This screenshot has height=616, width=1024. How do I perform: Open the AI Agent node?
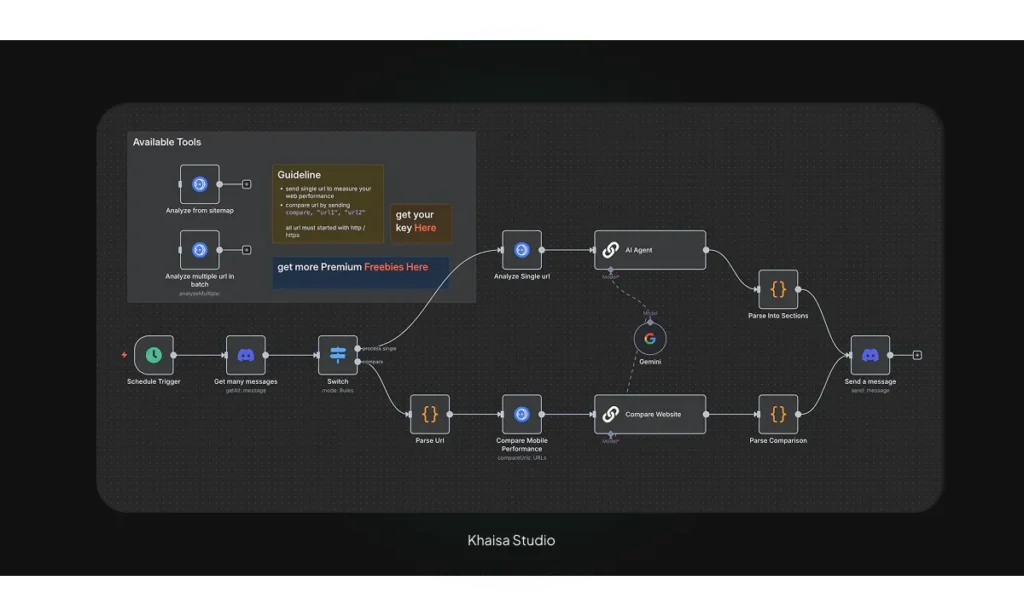[650, 250]
